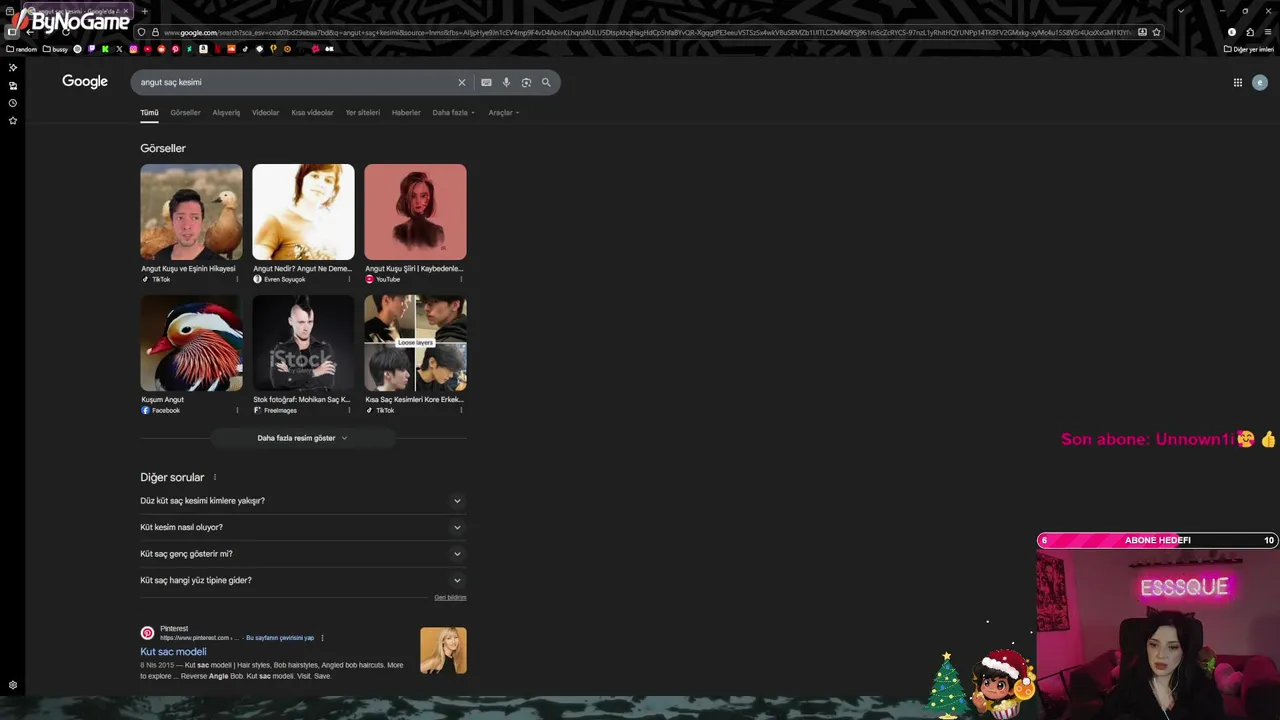Open the Kut sac modeli result link

click(173, 652)
